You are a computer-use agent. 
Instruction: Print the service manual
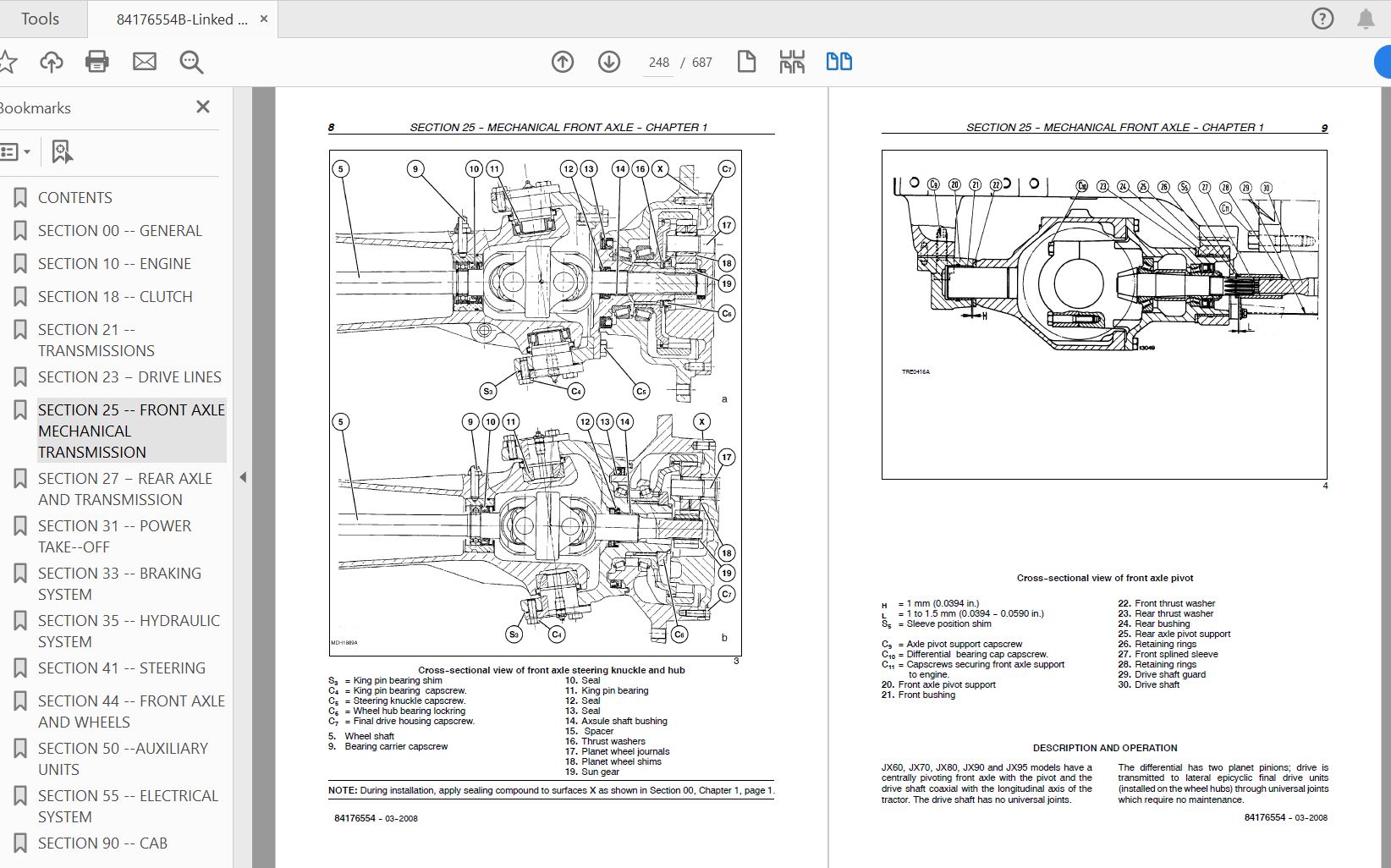click(96, 62)
